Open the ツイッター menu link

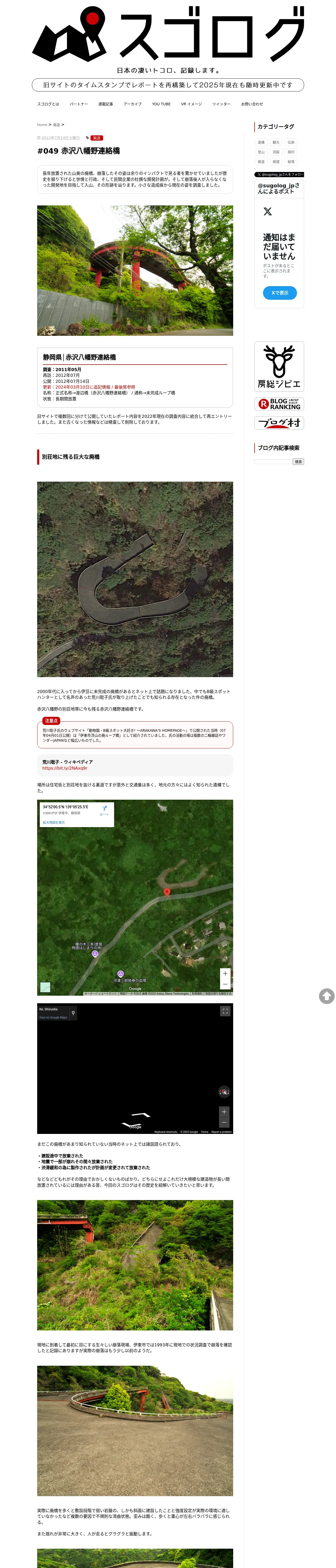[x=221, y=104]
